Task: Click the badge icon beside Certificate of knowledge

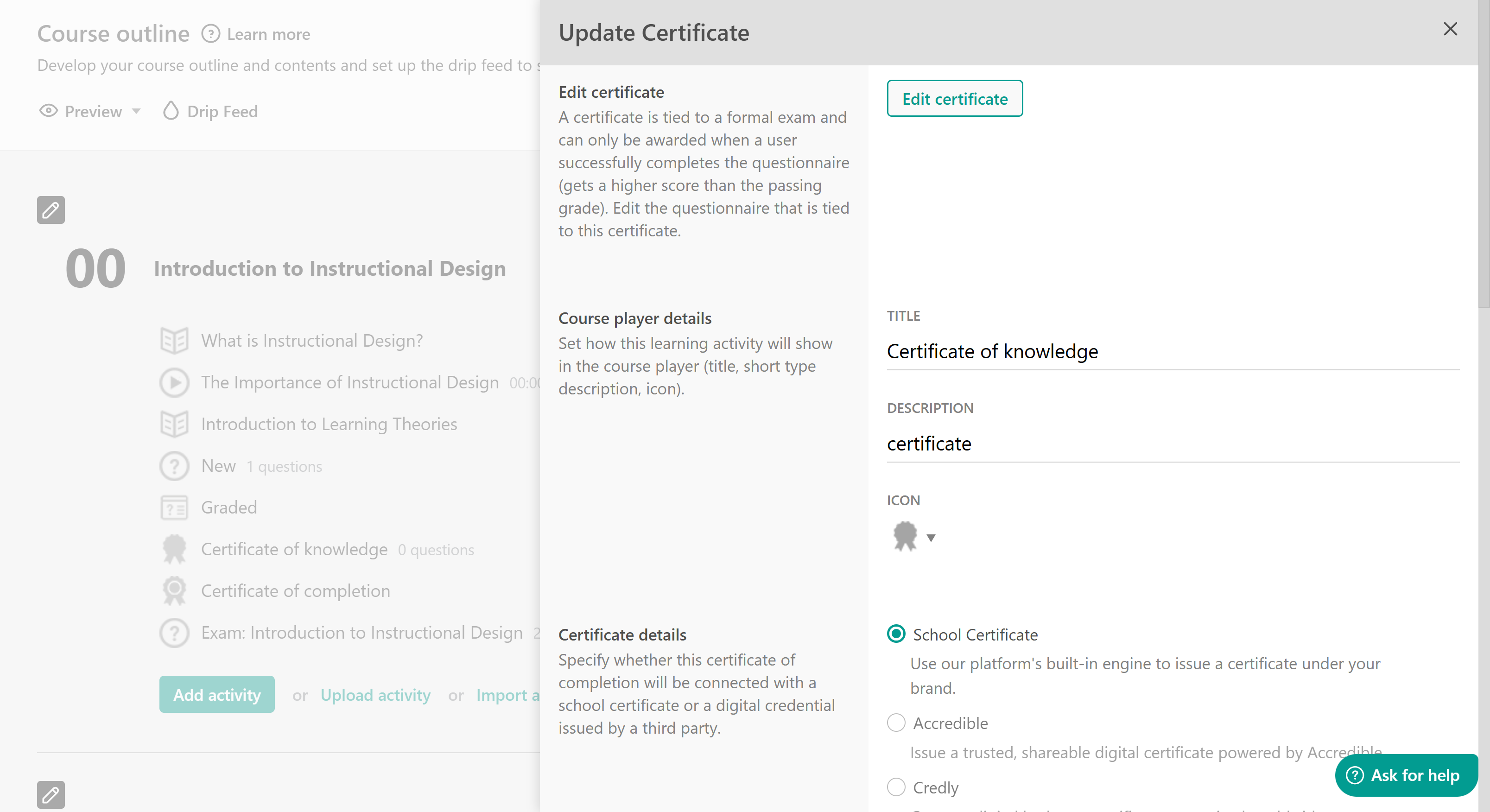Action: click(x=174, y=549)
